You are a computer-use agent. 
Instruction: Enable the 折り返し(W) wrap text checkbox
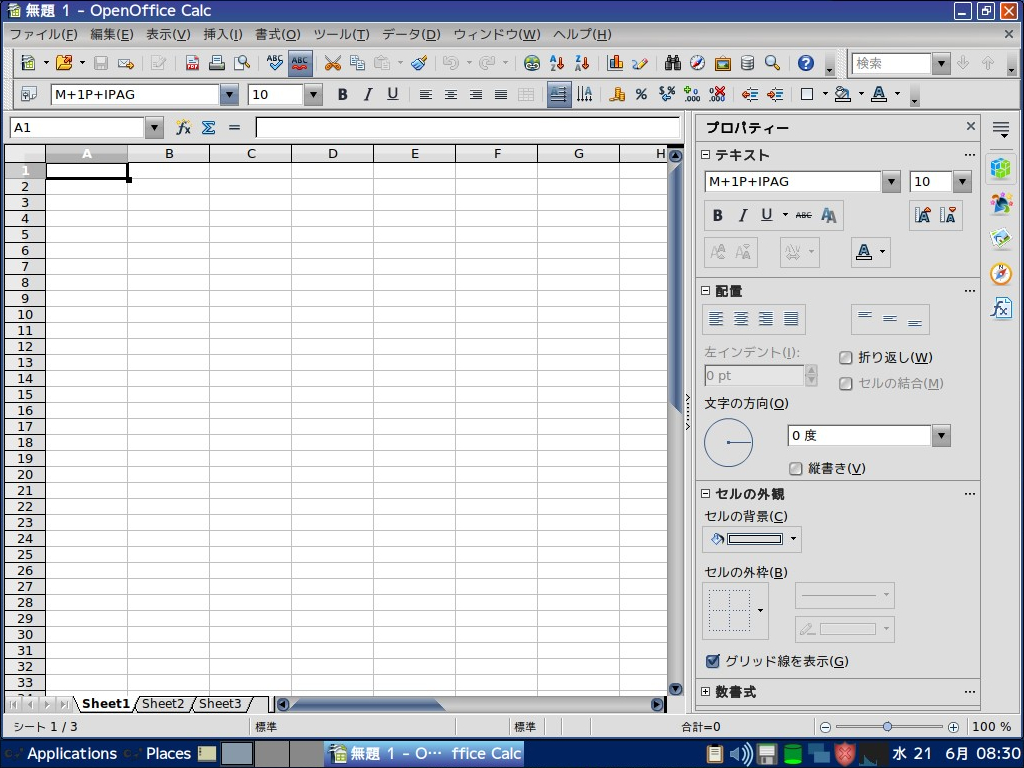pyautogui.click(x=846, y=357)
